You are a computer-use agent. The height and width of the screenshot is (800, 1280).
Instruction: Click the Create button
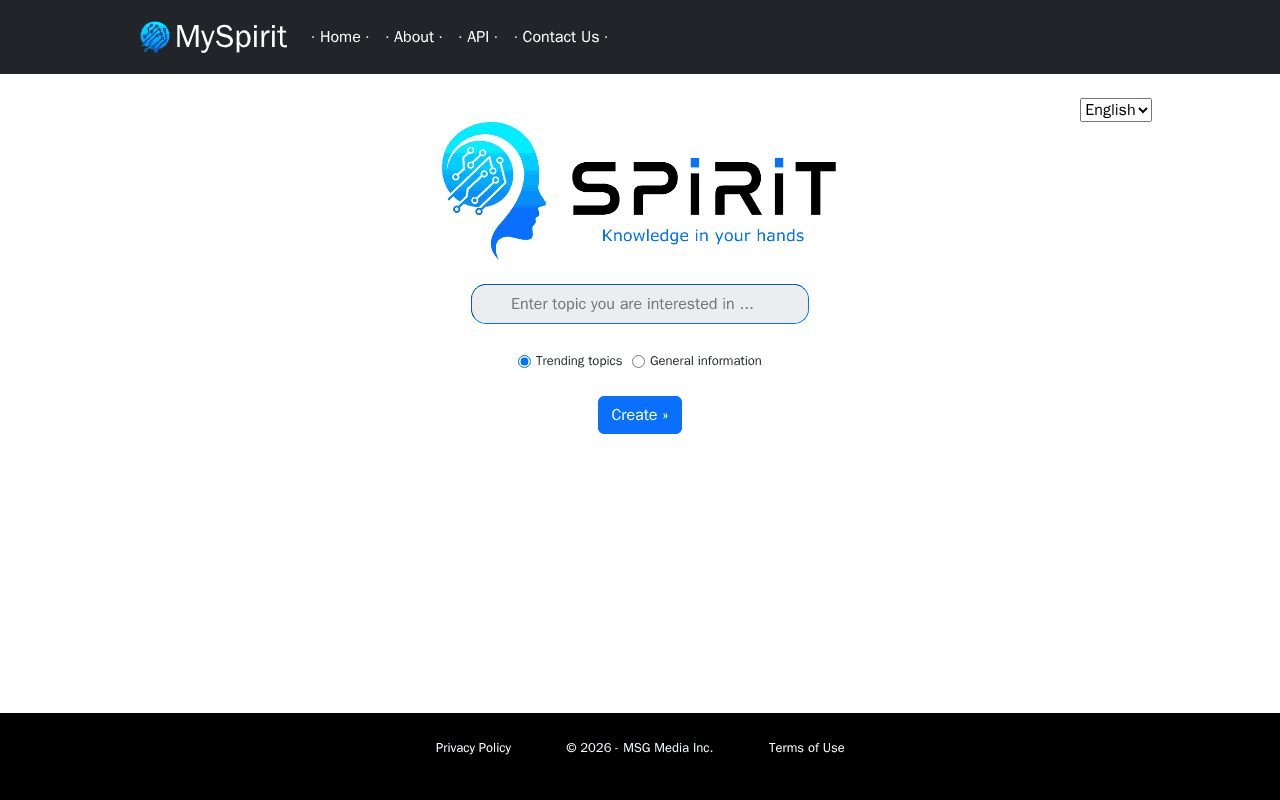tap(640, 415)
